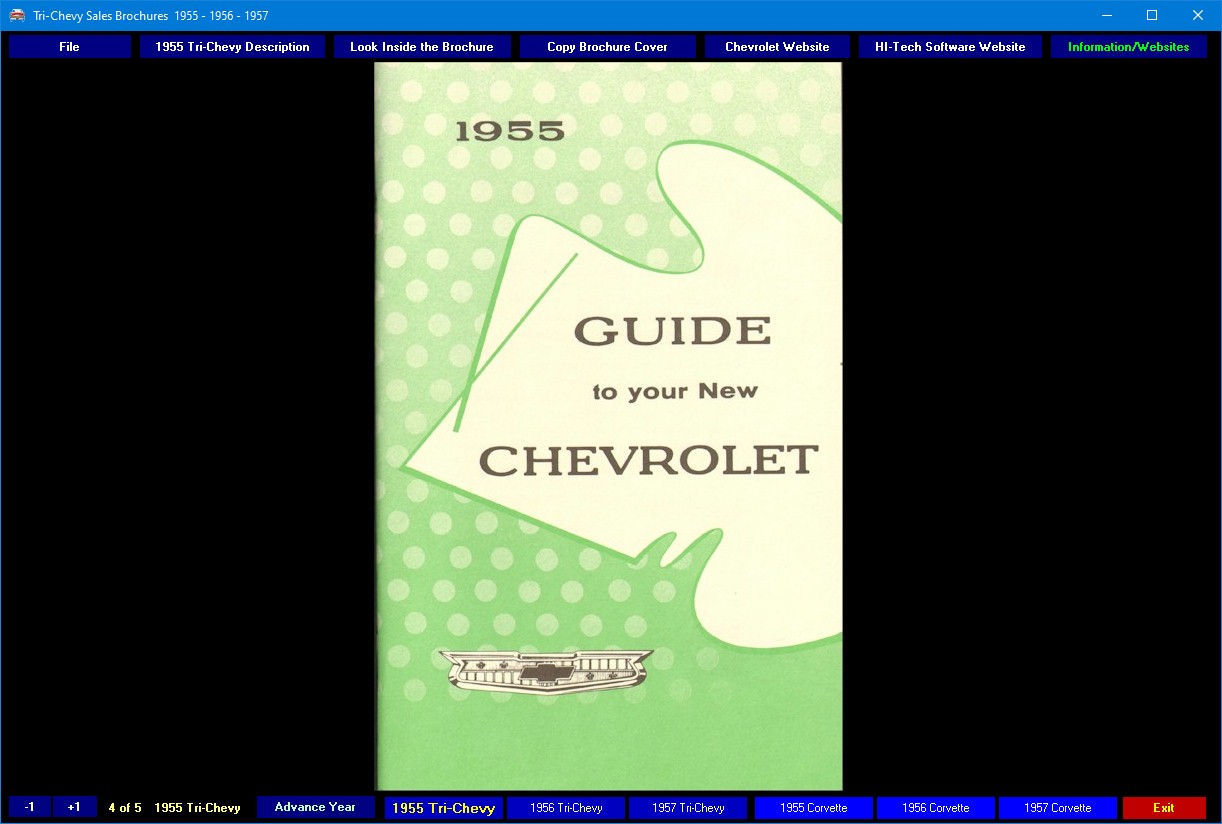This screenshot has width=1222, height=824.
Task: Click Look Inside the Brochure
Action: point(422,47)
